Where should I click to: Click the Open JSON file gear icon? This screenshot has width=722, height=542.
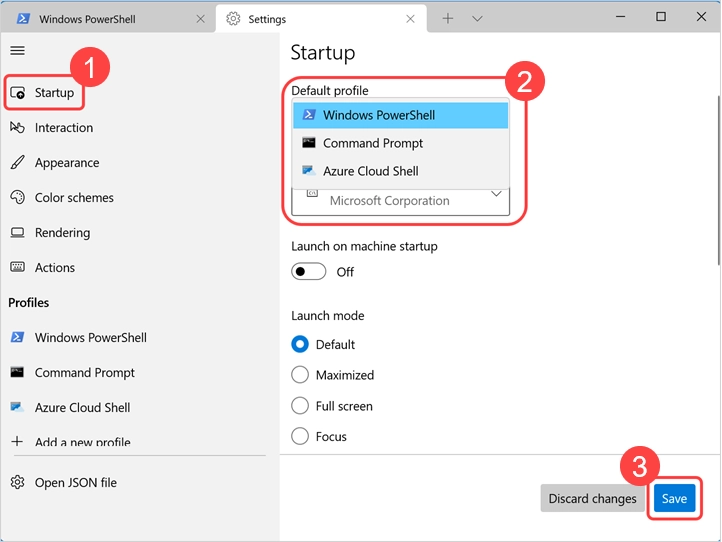pos(17,483)
